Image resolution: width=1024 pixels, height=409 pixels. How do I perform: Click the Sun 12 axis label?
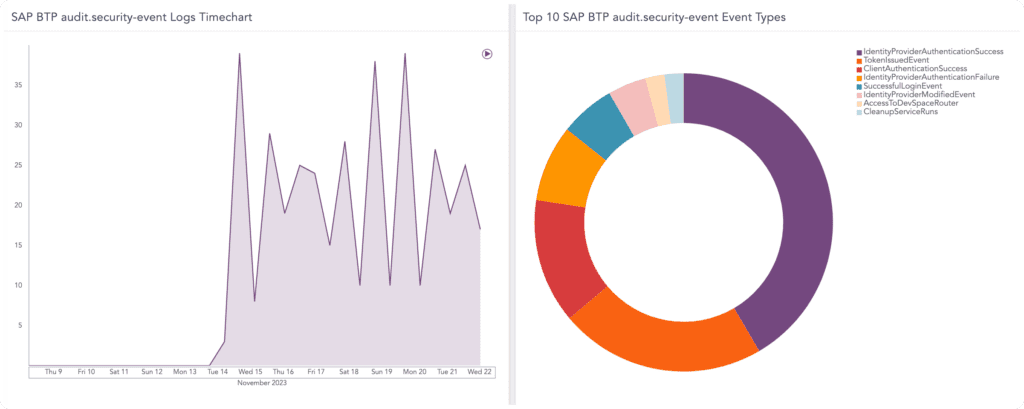click(x=152, y=372)
